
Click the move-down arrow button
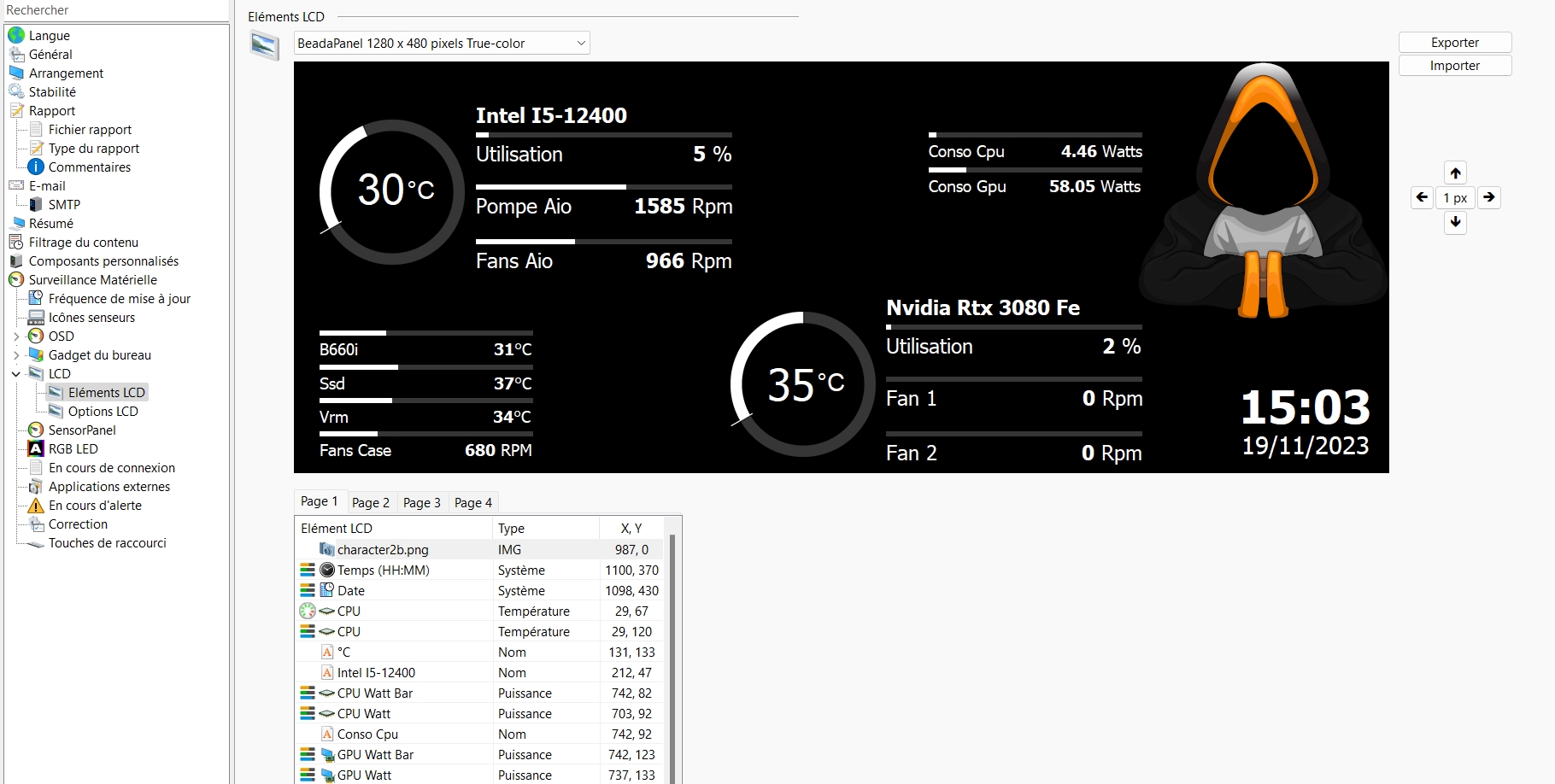coord(1455,223)
